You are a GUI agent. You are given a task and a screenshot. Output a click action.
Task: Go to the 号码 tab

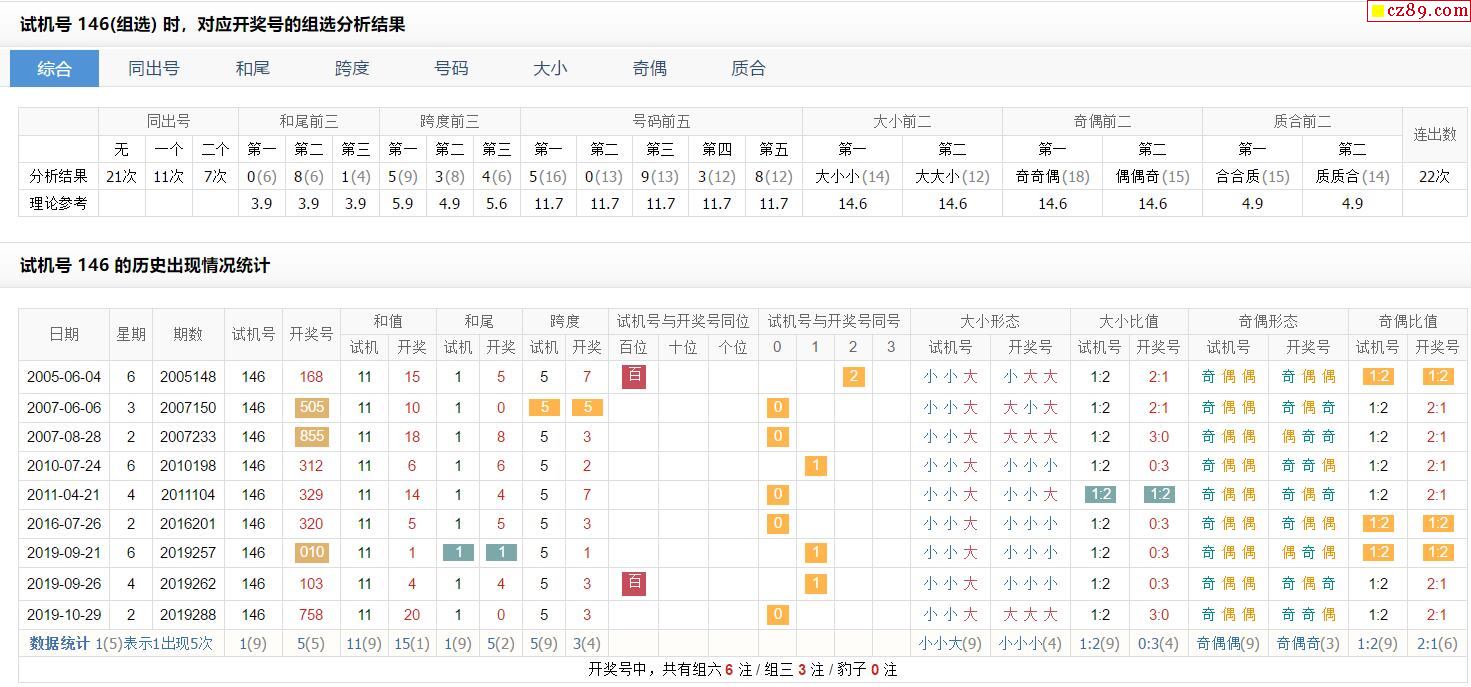(451, 69)
